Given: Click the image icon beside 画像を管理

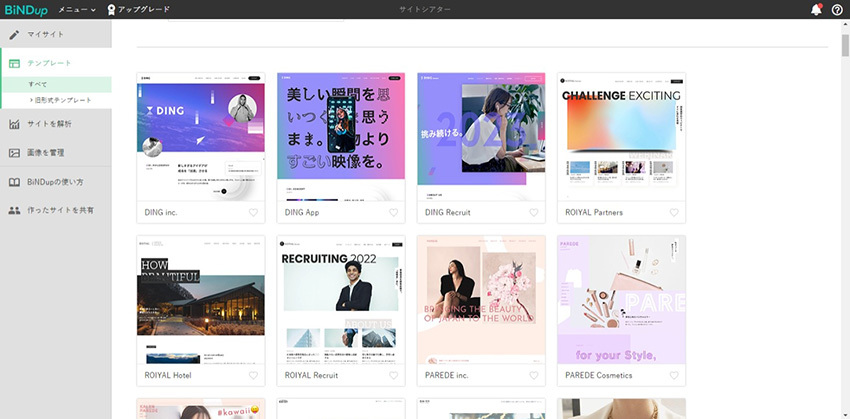Looking at the screenshot, I should point(14,153).
